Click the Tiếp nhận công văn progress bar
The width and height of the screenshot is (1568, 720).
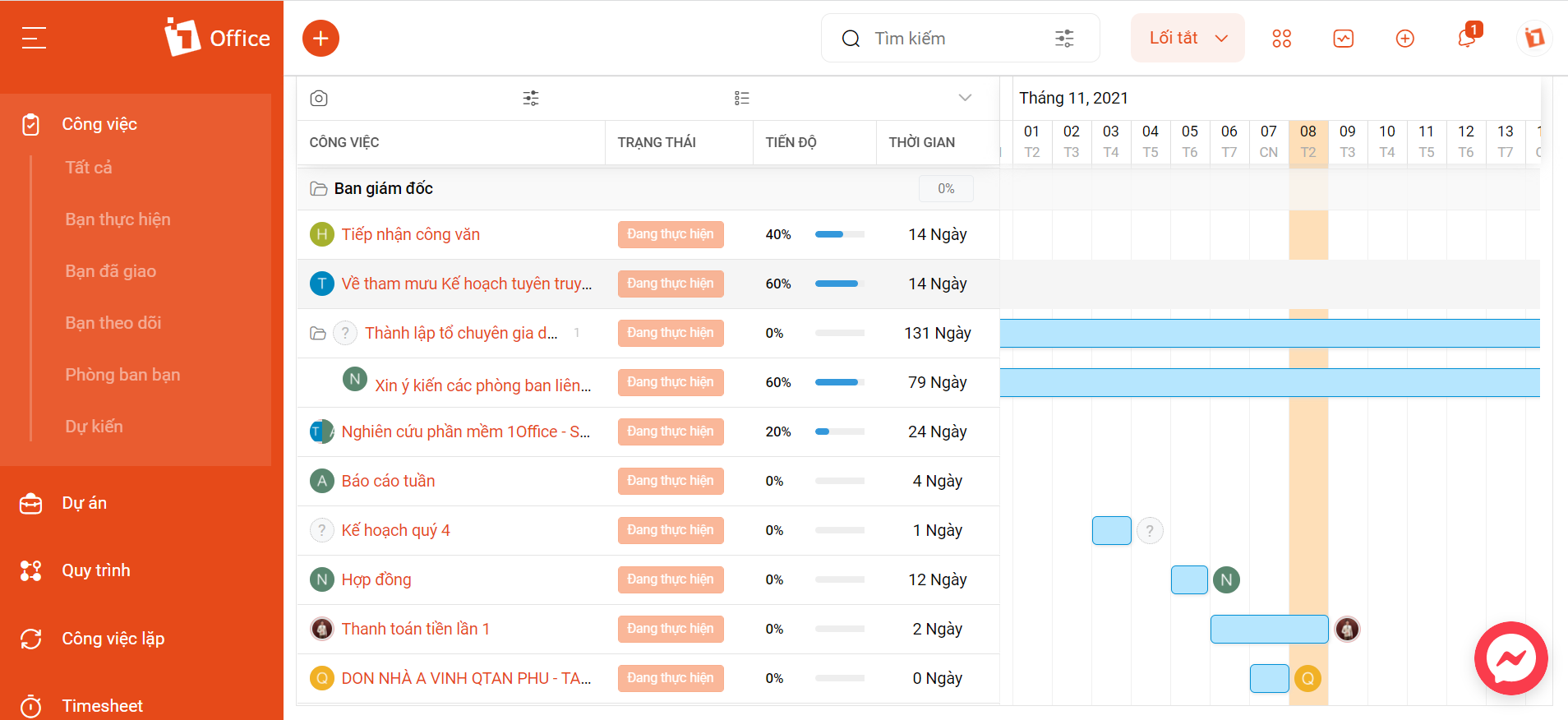click(x=840, y=234)
